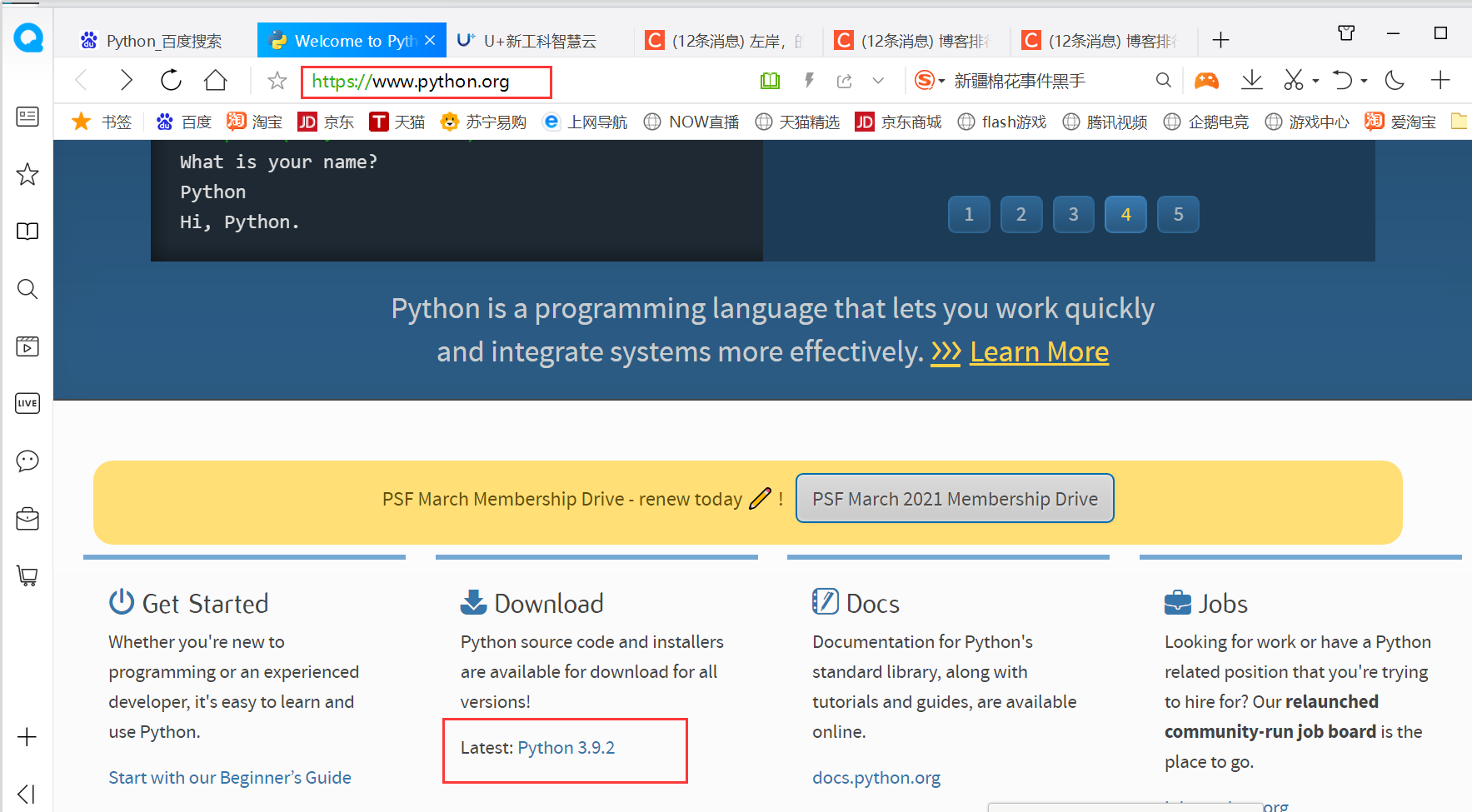This screenshot has width=1472, height=812.
Task: Open the LIVE icon in left sidebar
Action: pyautogui.click(x=27, y=403)
